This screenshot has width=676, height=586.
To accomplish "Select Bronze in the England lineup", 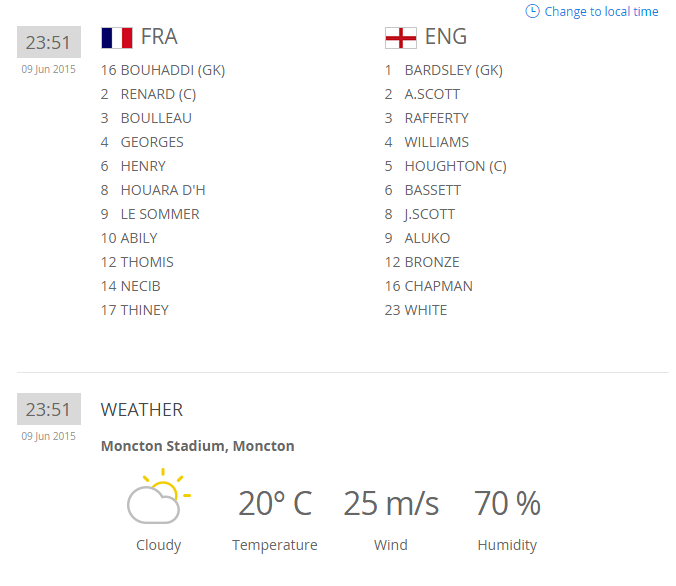I will (x=432, y=262).
